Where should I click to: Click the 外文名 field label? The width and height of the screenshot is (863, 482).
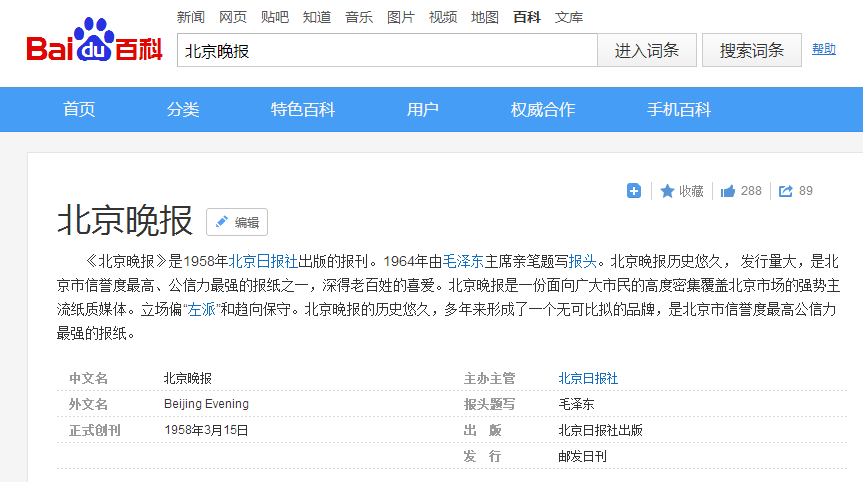click(88, 404)
